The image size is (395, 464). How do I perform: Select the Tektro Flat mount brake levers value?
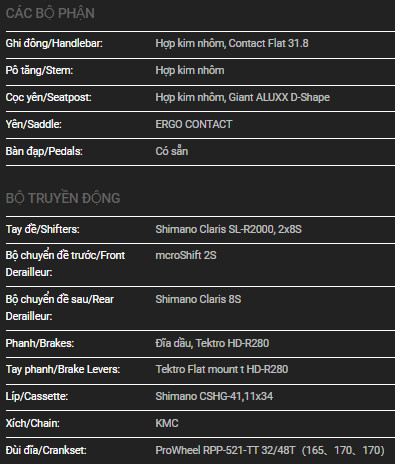(222, 369)
